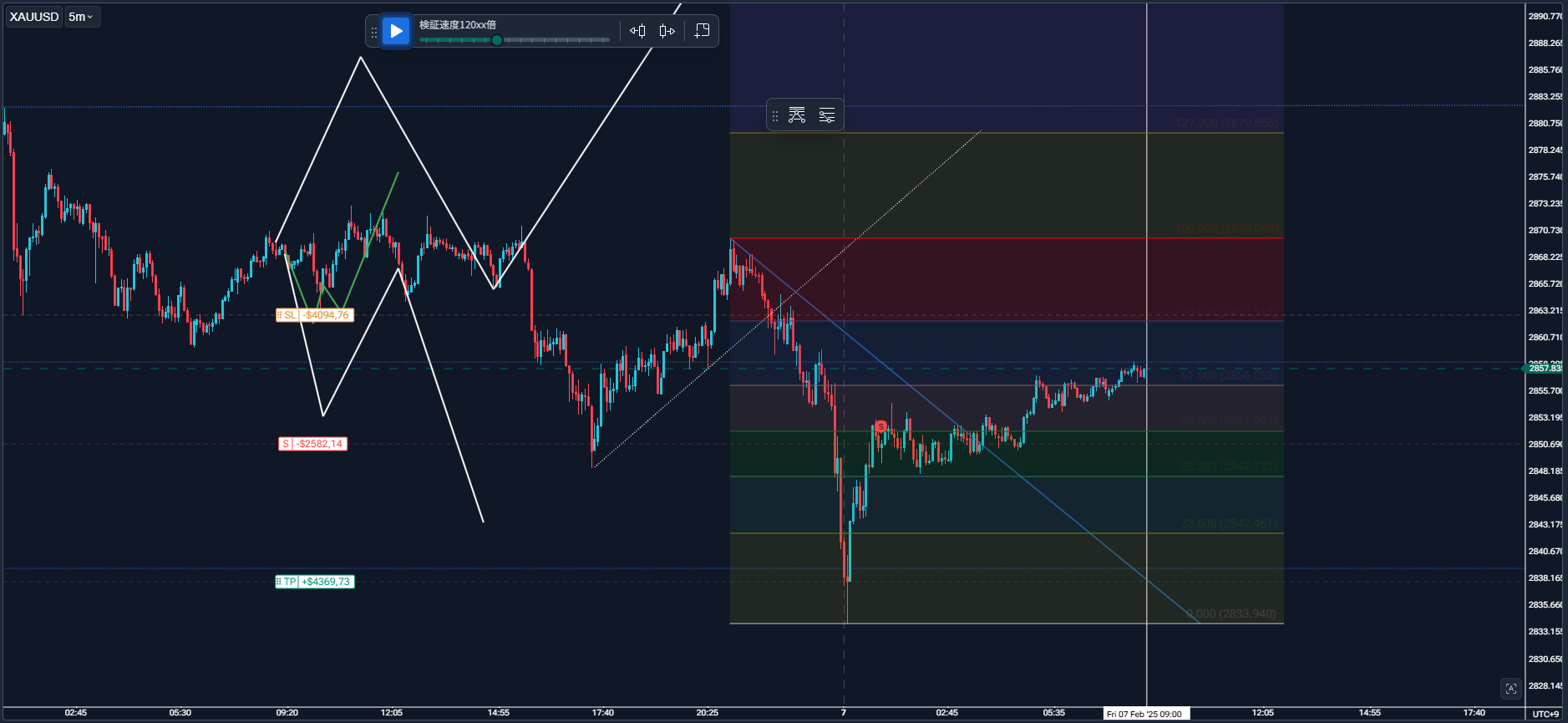Adjust the 検証速度 replay speed slider knob
This screenshot has width=1568, height=723.
[x=497, y=40]
